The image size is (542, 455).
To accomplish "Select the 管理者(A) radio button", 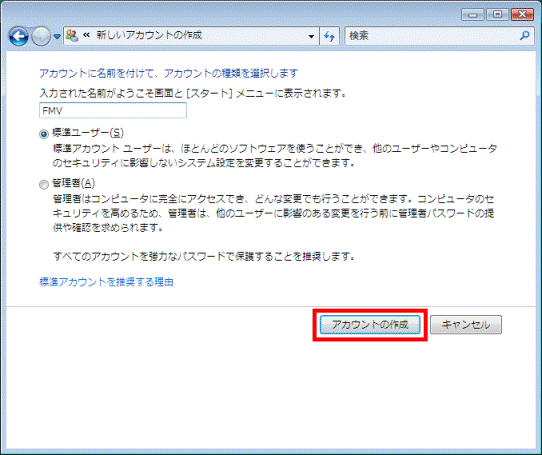I will point(44,185).
